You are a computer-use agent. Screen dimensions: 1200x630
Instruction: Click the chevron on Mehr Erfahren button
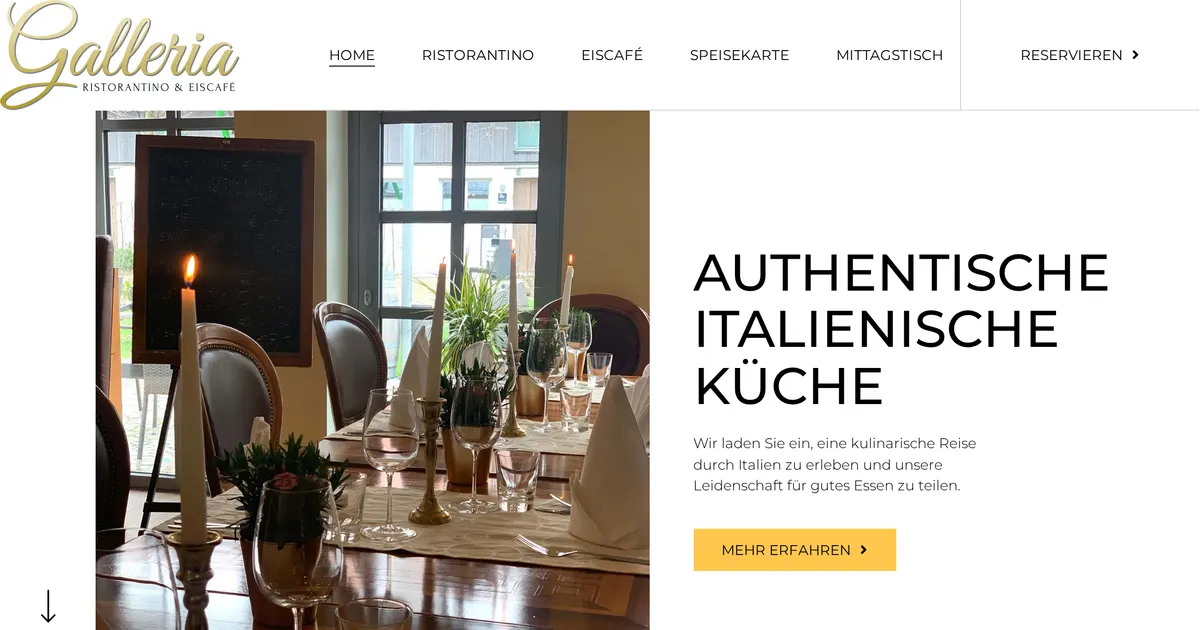[863, 550]
